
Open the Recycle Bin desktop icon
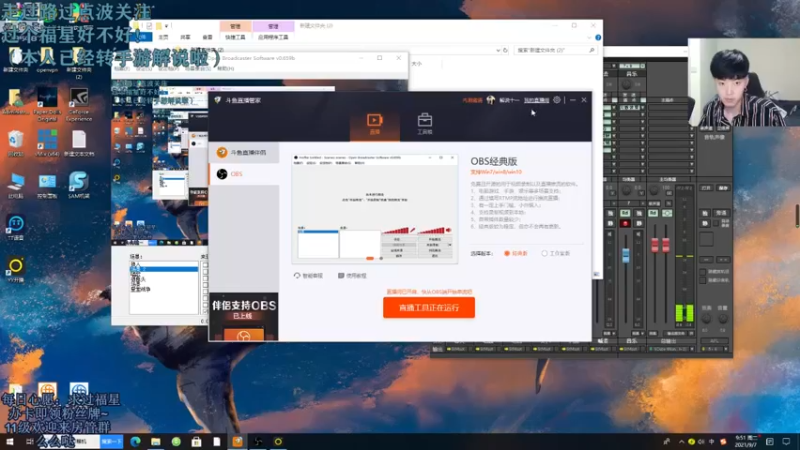(16, 143)
